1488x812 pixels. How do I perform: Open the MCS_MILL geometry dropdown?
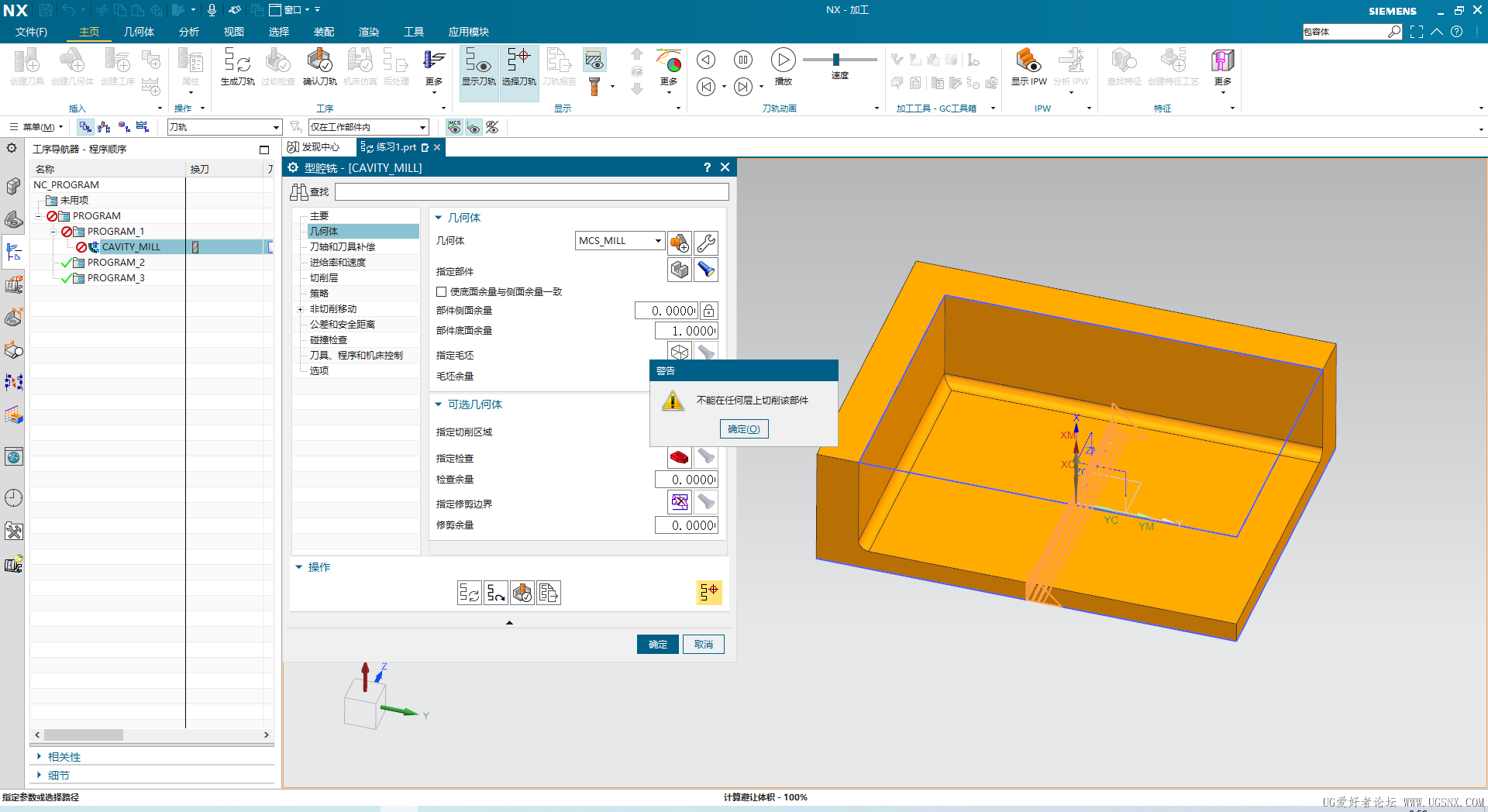point(658,241)
